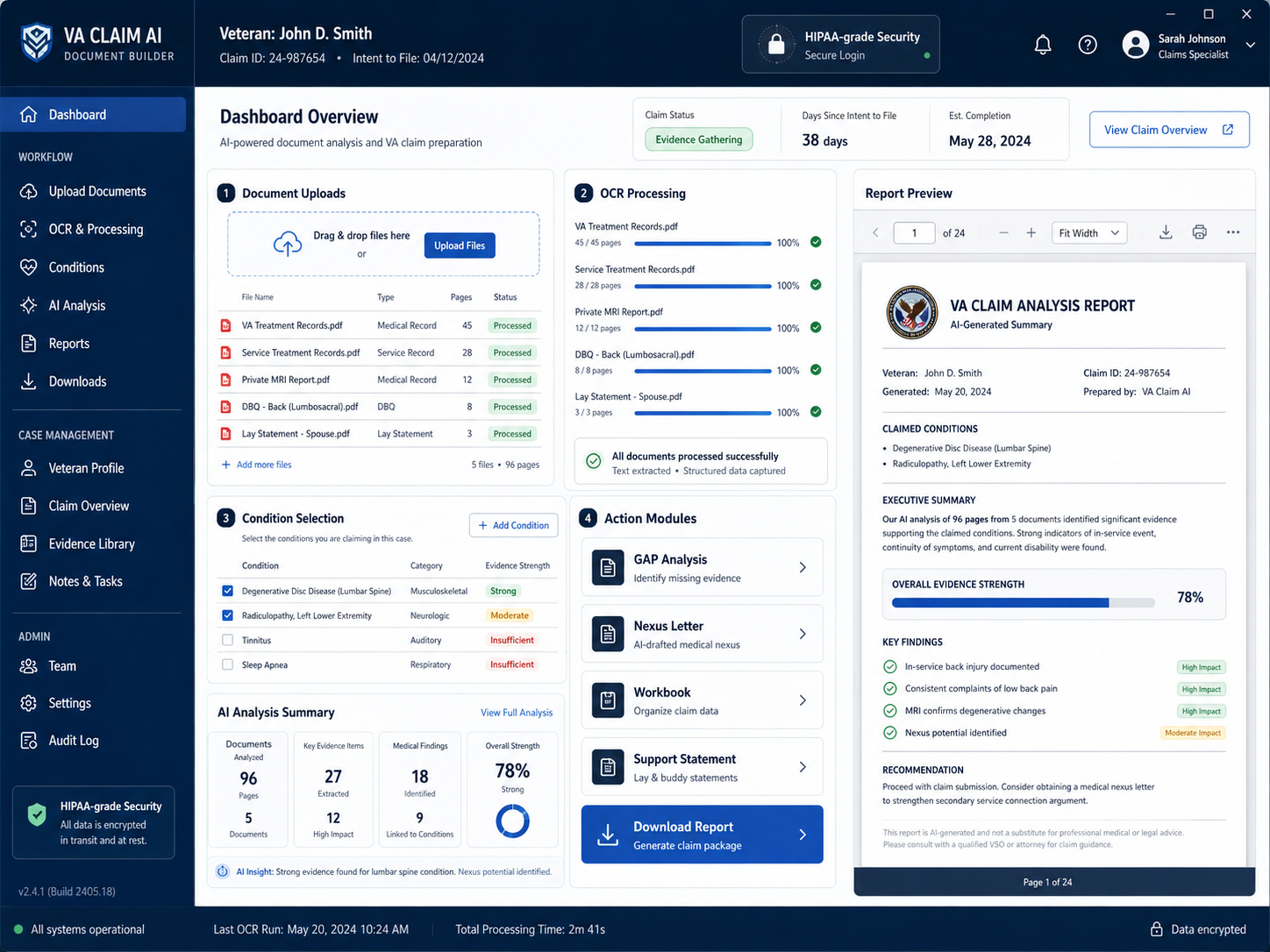Uncheck Degenerative Disc Disease (Lumbar Spine) condition
Viewport: 1270px width, 952px height.
(228, 591)
